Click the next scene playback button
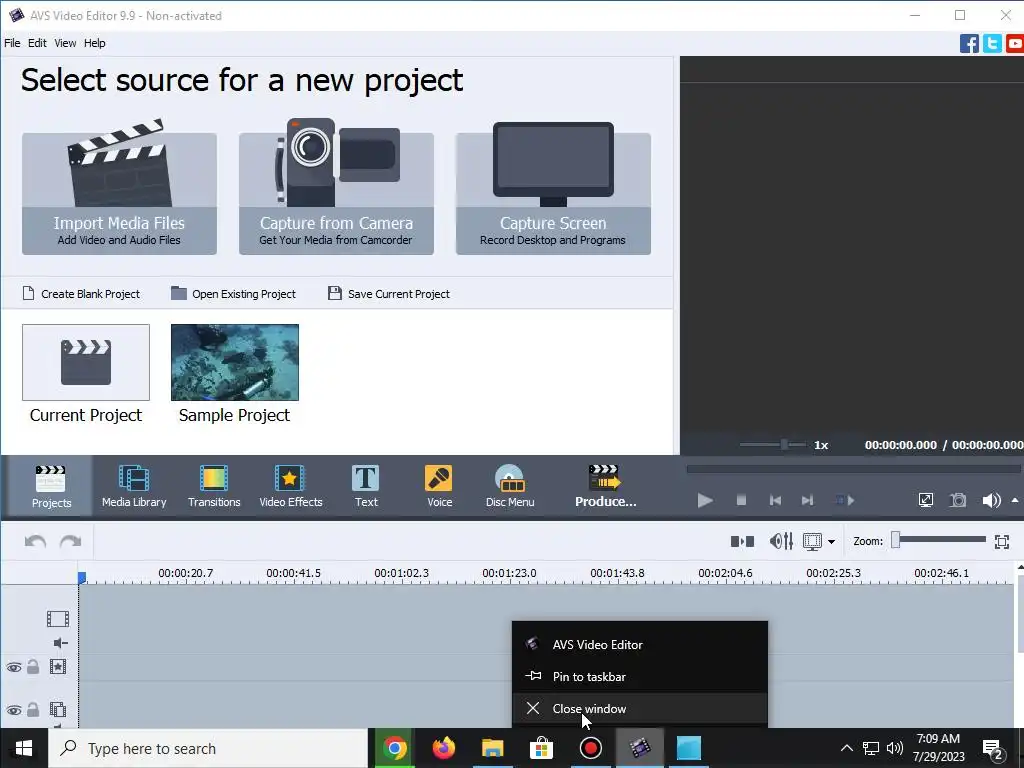1024x768 pixels. (x=845, y=500)
